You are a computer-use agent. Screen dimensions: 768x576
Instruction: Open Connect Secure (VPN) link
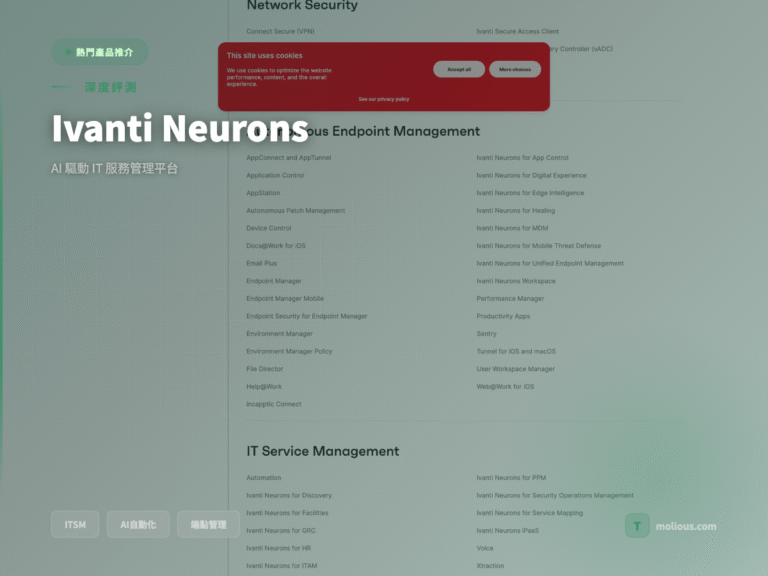280,31
